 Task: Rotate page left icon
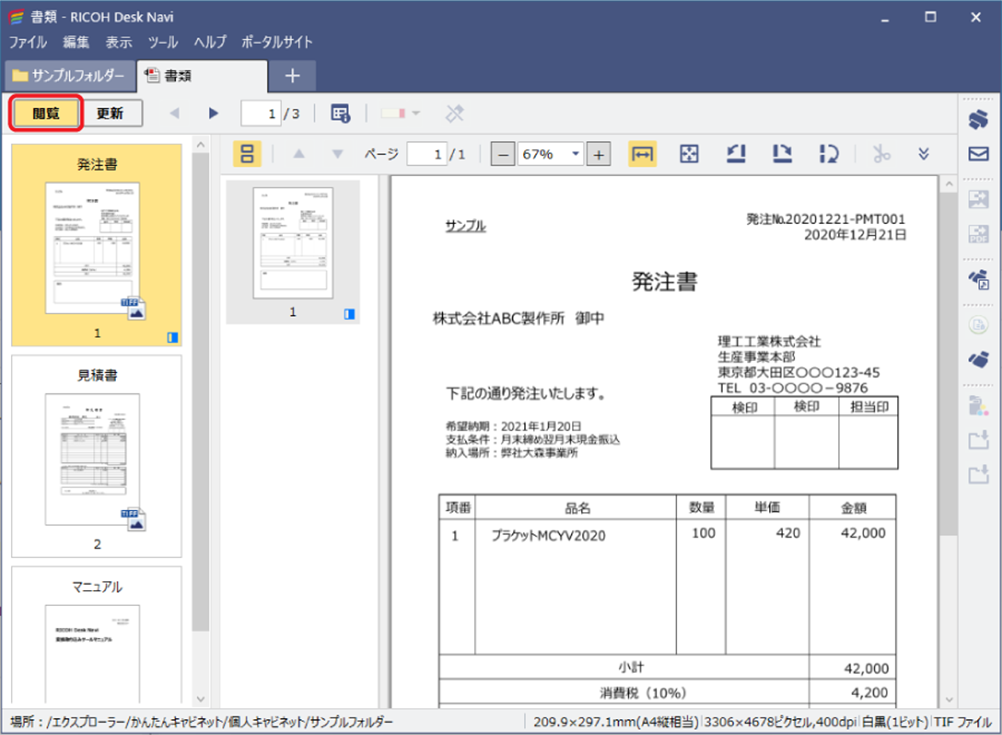click(x=736, y=154)
